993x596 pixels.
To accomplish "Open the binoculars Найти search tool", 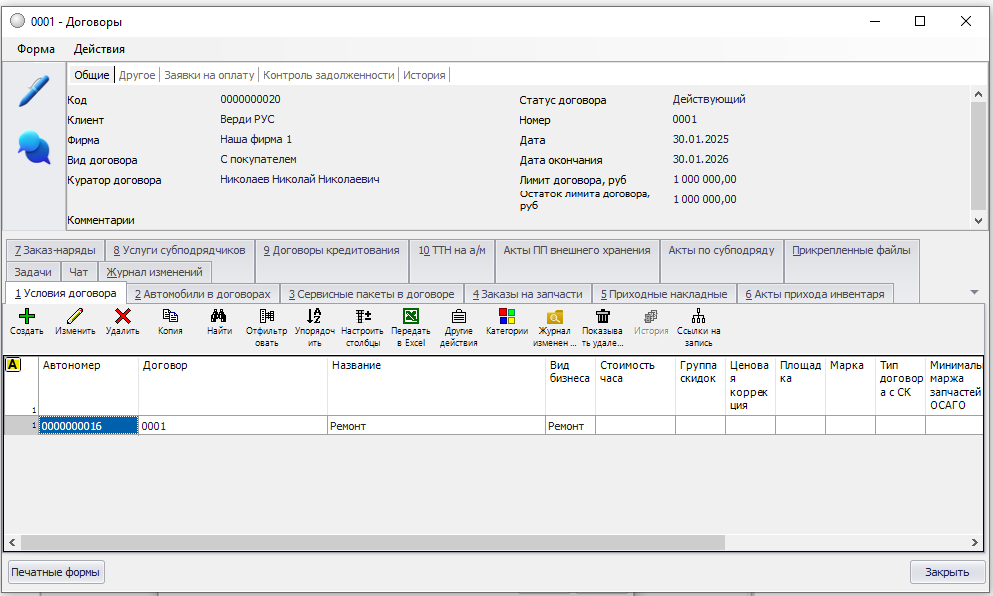I will (x=219, y=317).
